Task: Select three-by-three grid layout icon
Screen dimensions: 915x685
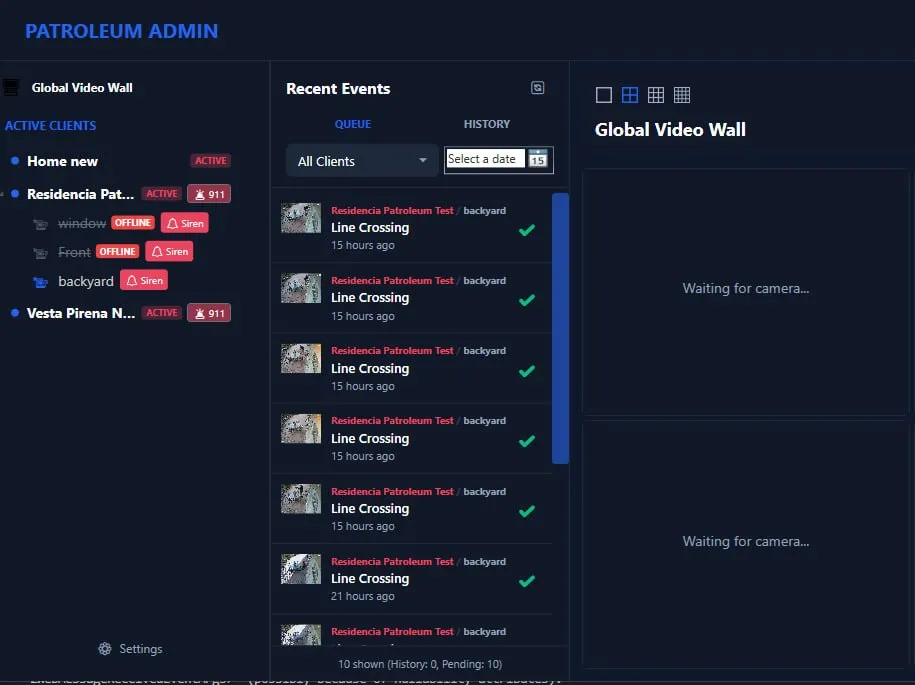Action: point(656,95)
